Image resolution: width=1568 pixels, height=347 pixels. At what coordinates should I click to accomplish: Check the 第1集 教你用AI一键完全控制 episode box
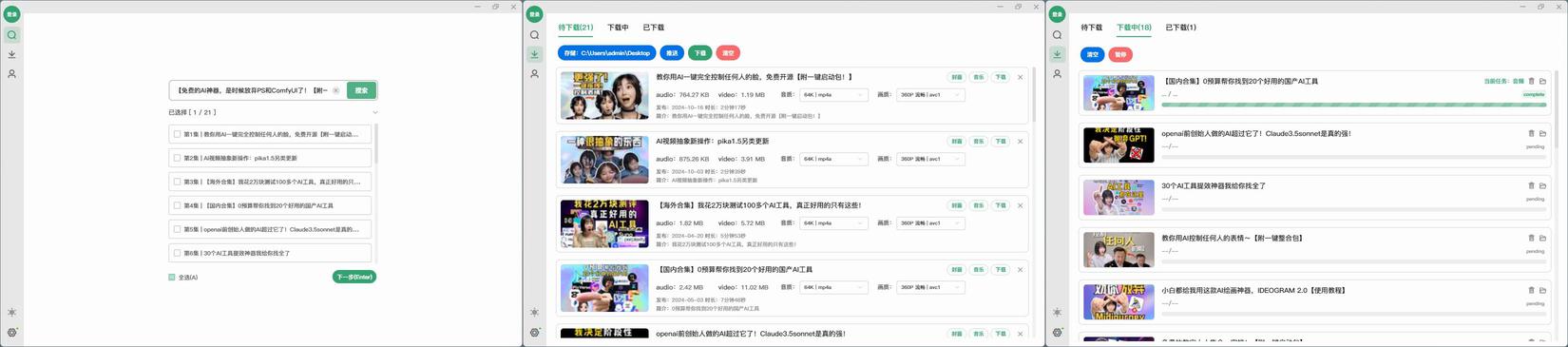tap(177, 134)
